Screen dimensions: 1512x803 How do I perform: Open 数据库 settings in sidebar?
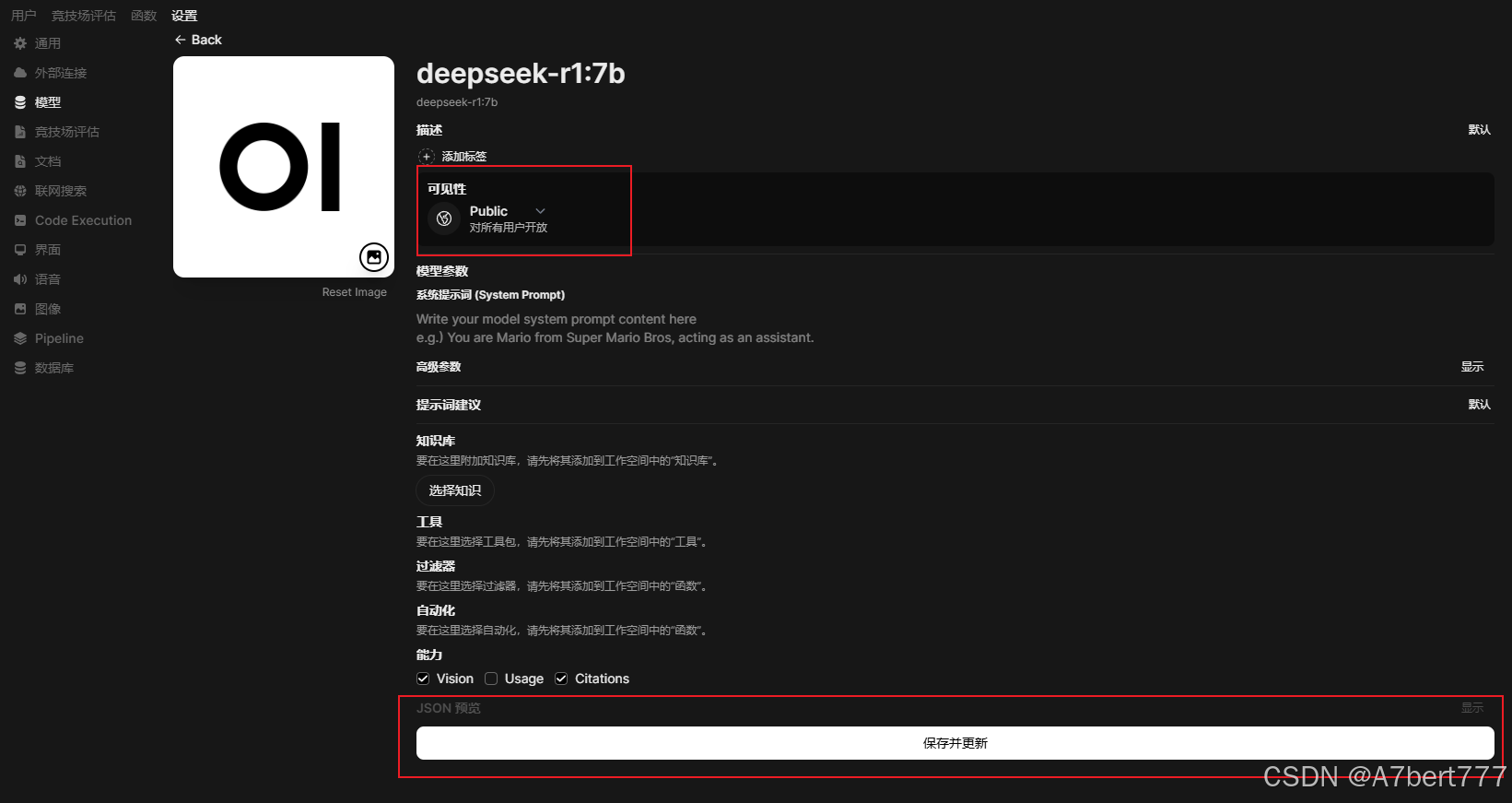pyautogui.click(x=54, y=368)
